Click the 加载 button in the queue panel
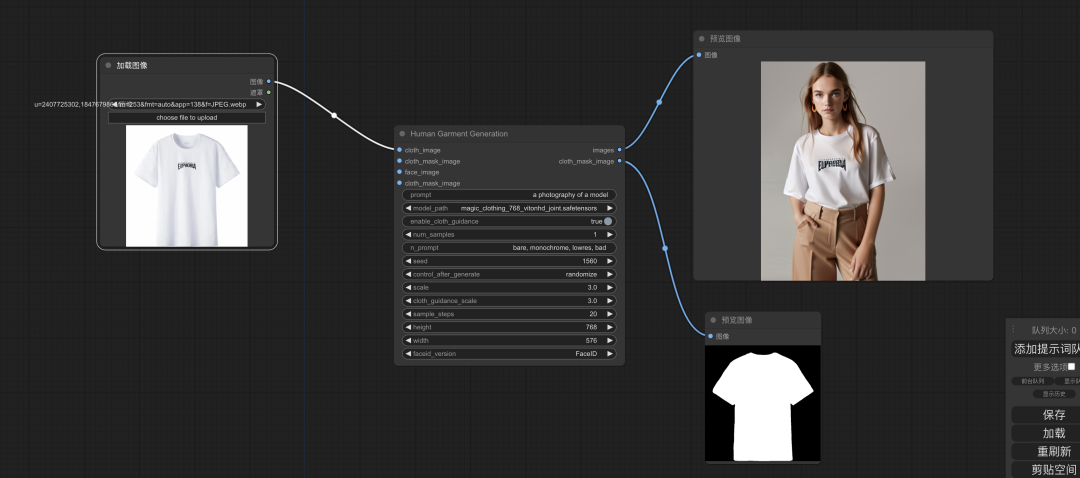The height and width of the screenshot is (478, 1080). [1054, 433]
